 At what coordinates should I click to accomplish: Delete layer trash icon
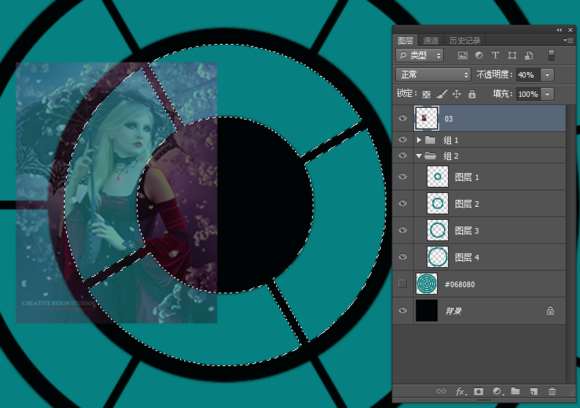tap(552, 391)
